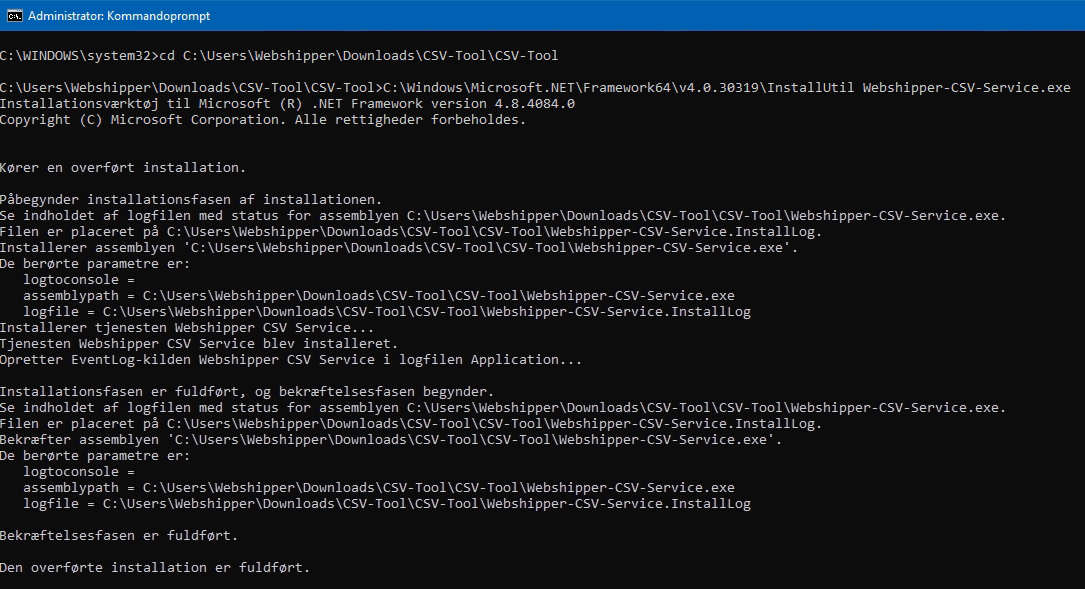Image resolution: width=1085 pixels, height=589 pixels.
Task: Click the 'Copyright (C) Microsoft Corporation' line
Action: coord(263,119)
